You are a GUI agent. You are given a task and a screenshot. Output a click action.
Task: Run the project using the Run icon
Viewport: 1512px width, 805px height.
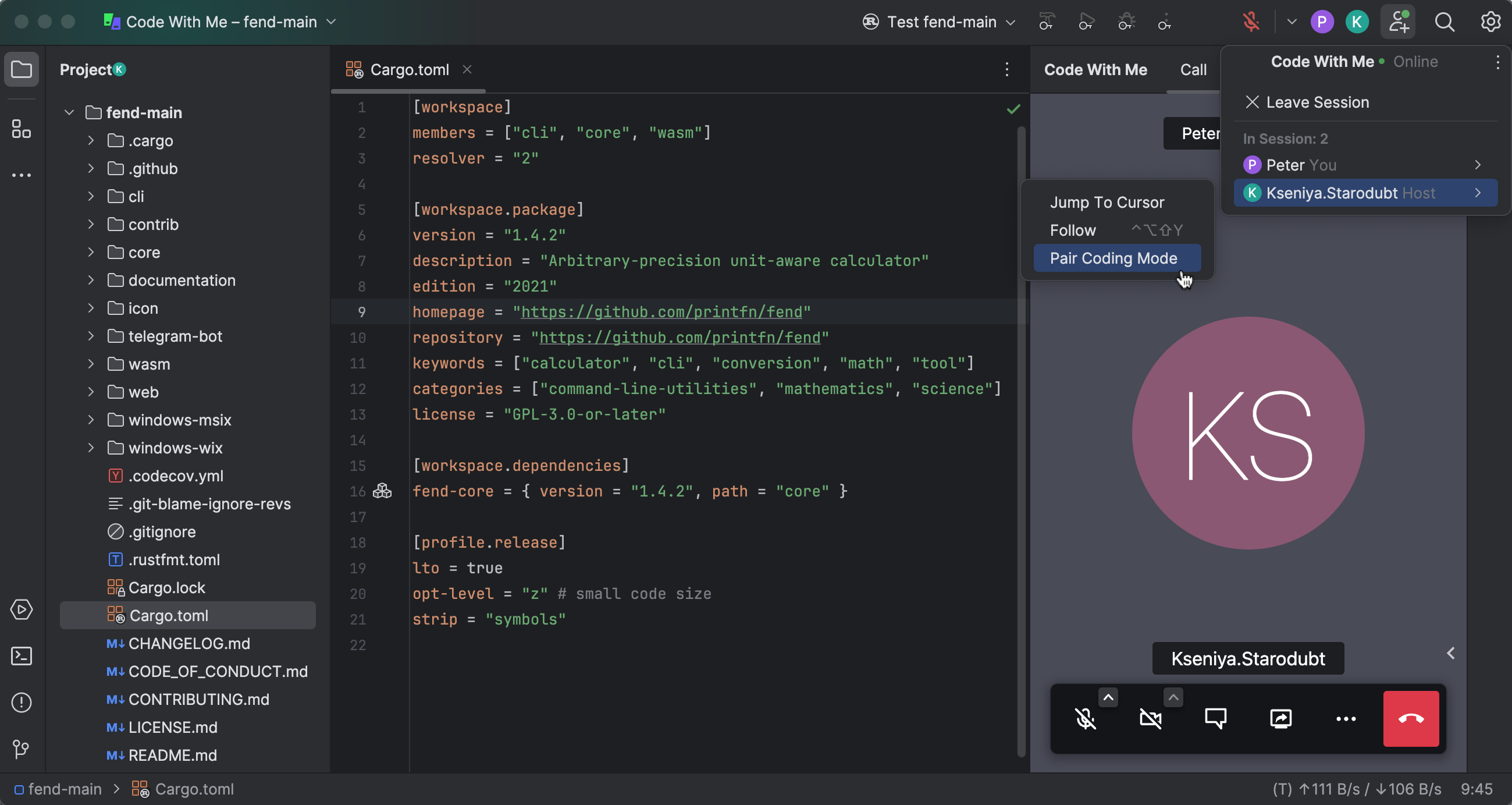(1086, 22)
